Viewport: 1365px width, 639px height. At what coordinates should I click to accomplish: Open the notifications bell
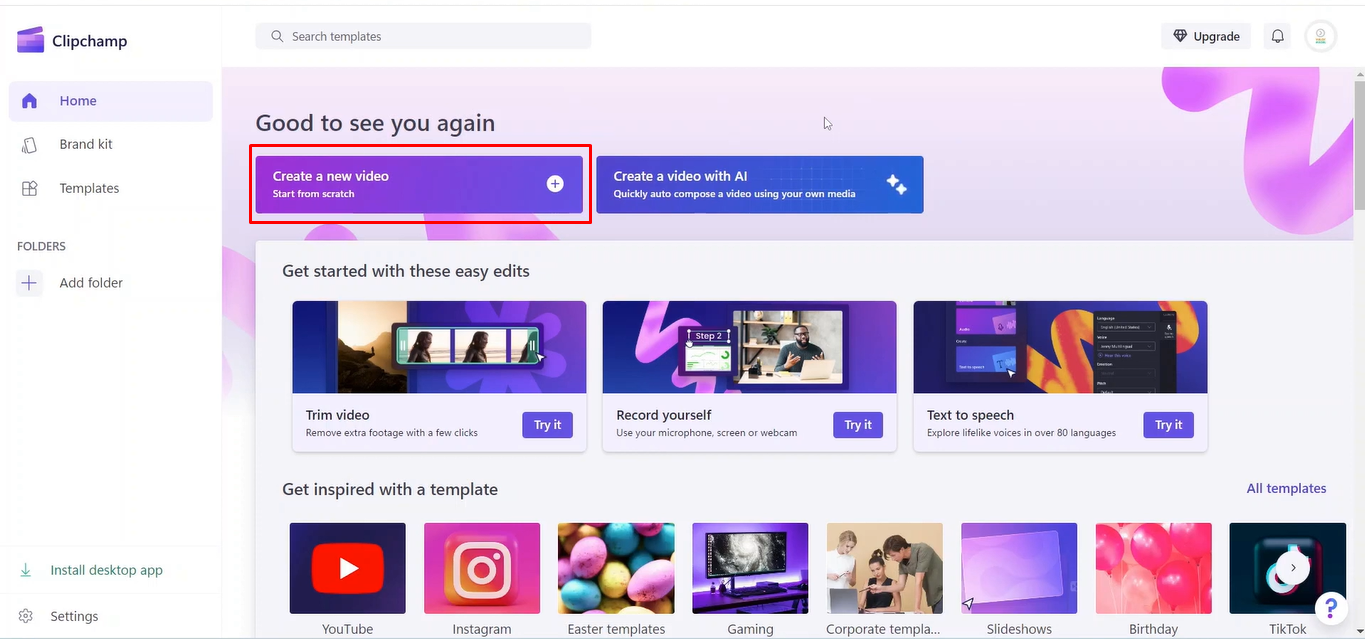tap(1277, 35)
